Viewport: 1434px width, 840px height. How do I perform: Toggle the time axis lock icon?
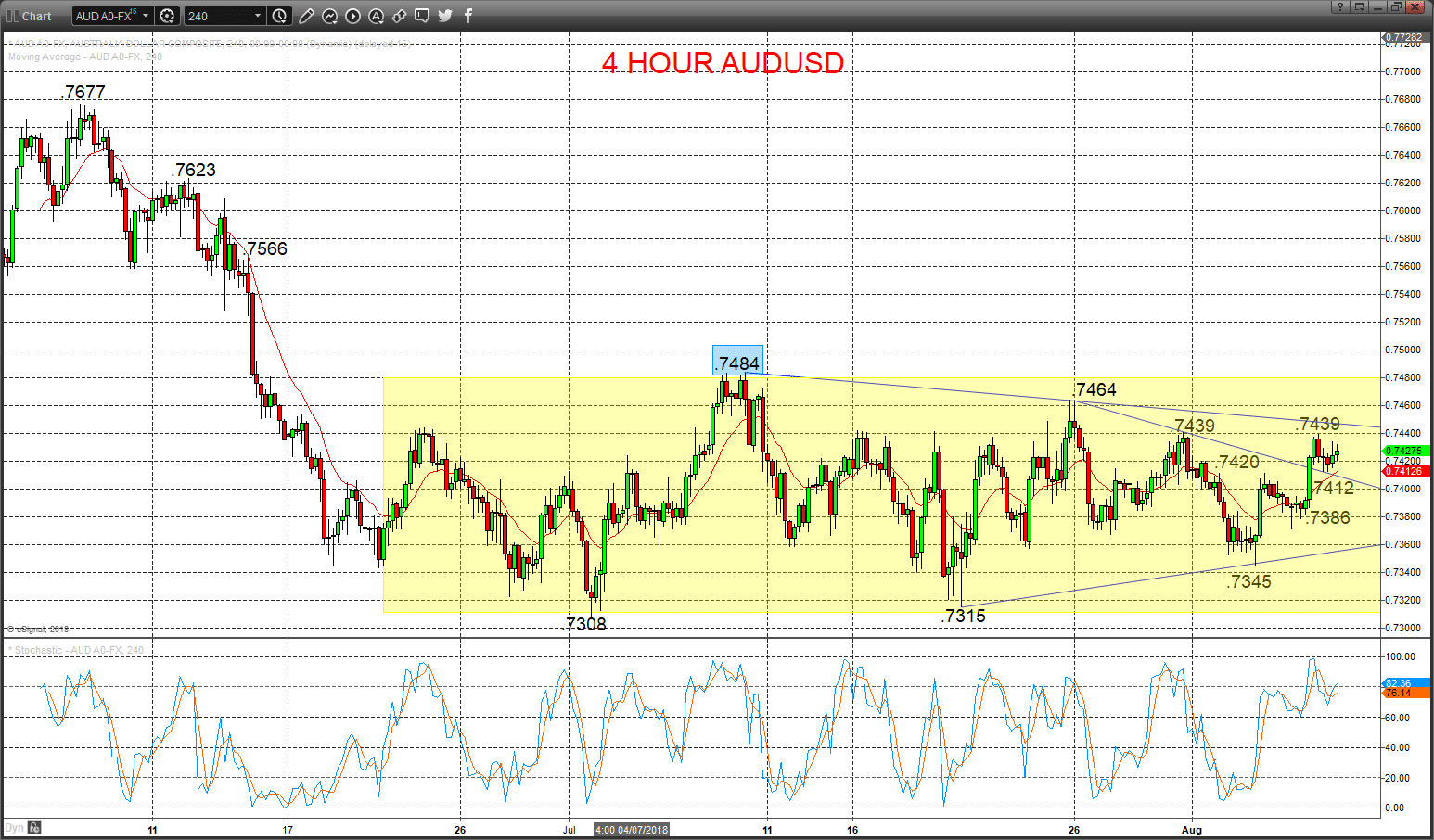pos(34,828)
